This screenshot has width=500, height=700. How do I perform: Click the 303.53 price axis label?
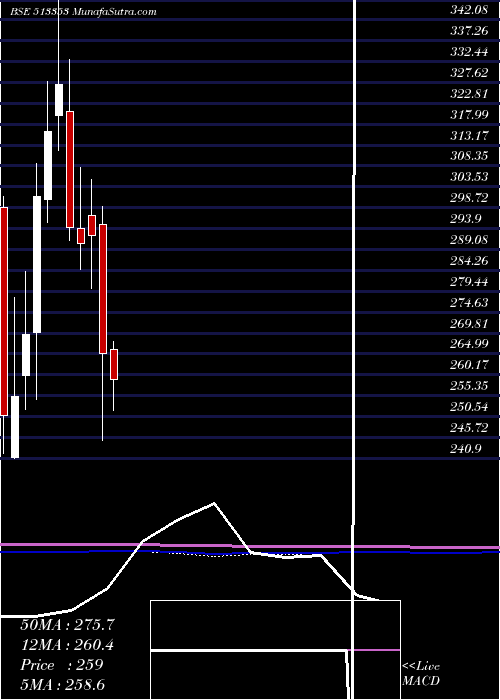click(x=468, y=177)
